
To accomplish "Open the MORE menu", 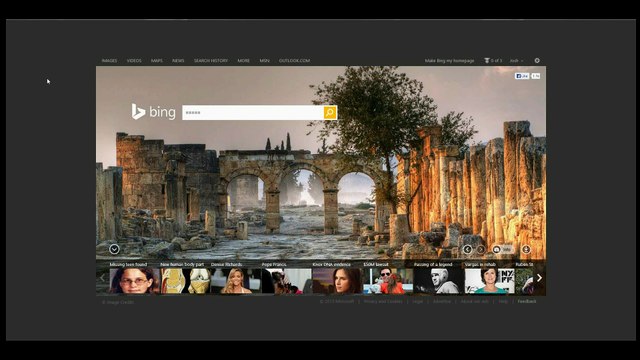I will [x=244, y=61].
